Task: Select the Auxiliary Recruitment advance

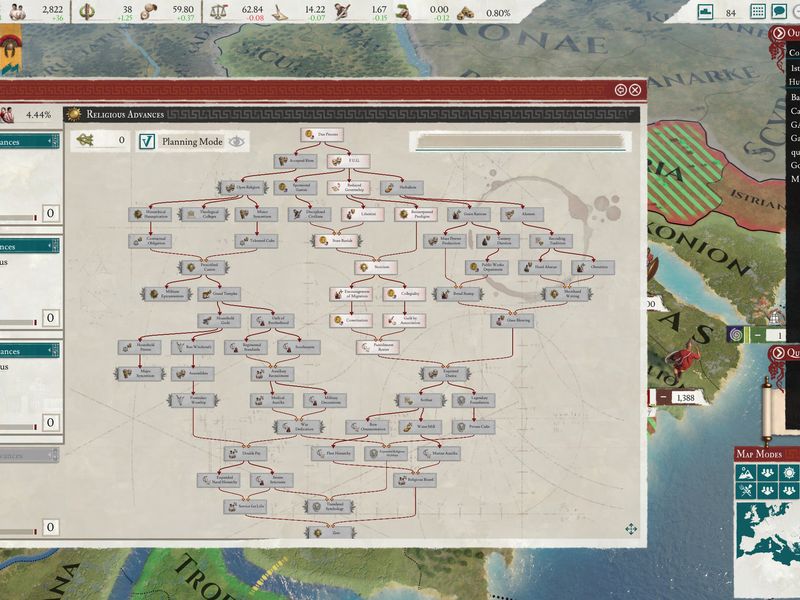Action: coord(272,374)
